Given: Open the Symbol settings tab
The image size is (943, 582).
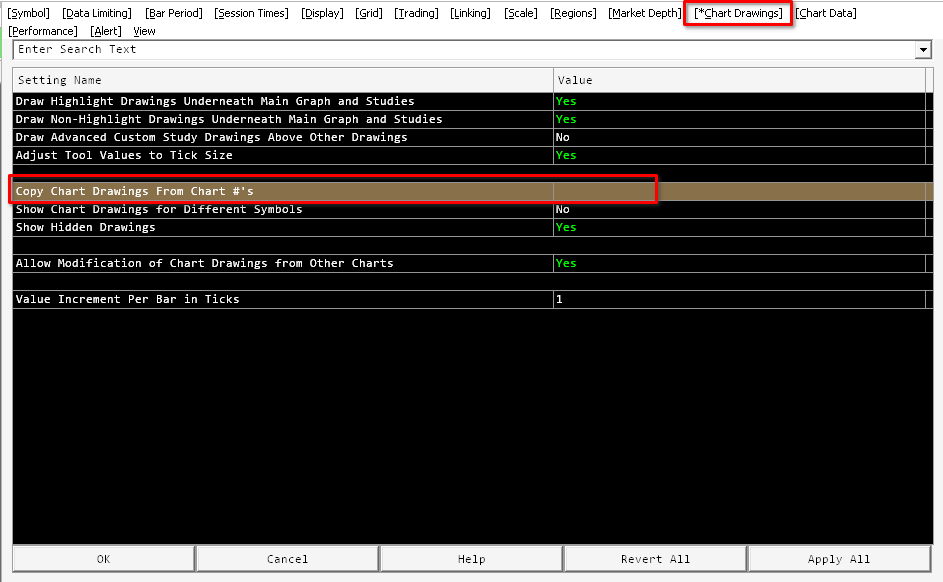Looking at the screenshot, I should (28, 13).
